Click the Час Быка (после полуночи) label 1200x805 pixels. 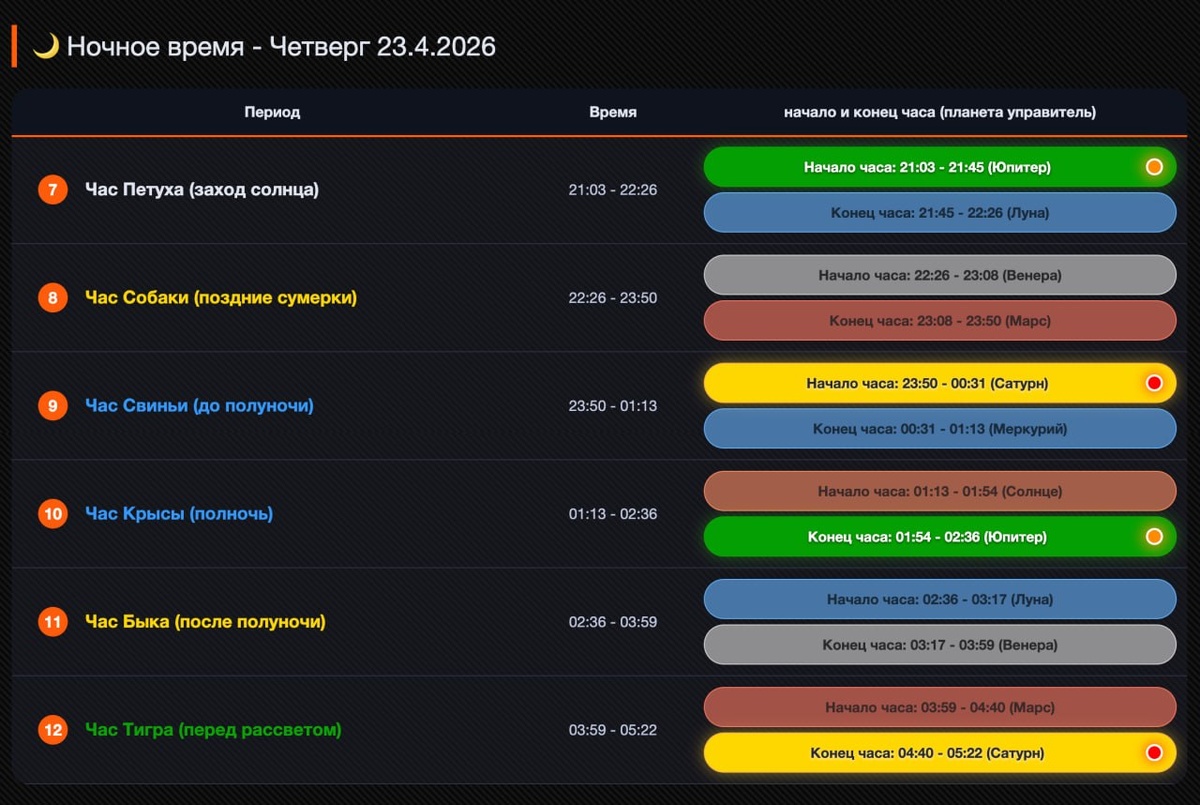[206, 622]
